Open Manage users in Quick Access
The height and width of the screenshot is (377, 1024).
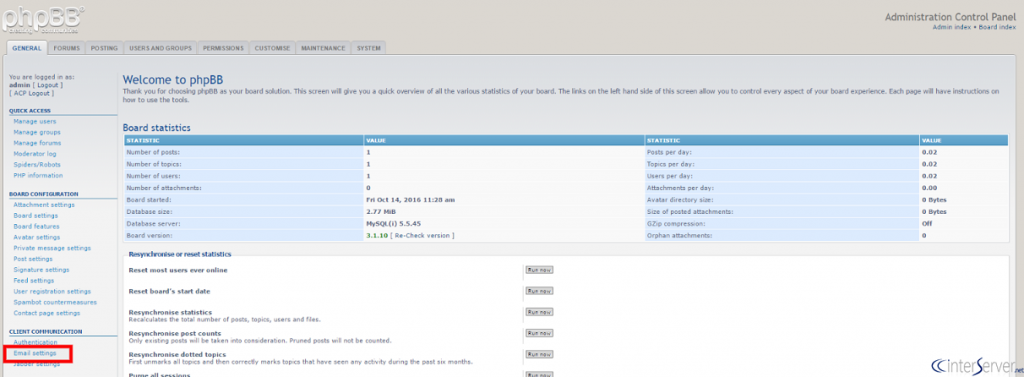click(35, 122)
